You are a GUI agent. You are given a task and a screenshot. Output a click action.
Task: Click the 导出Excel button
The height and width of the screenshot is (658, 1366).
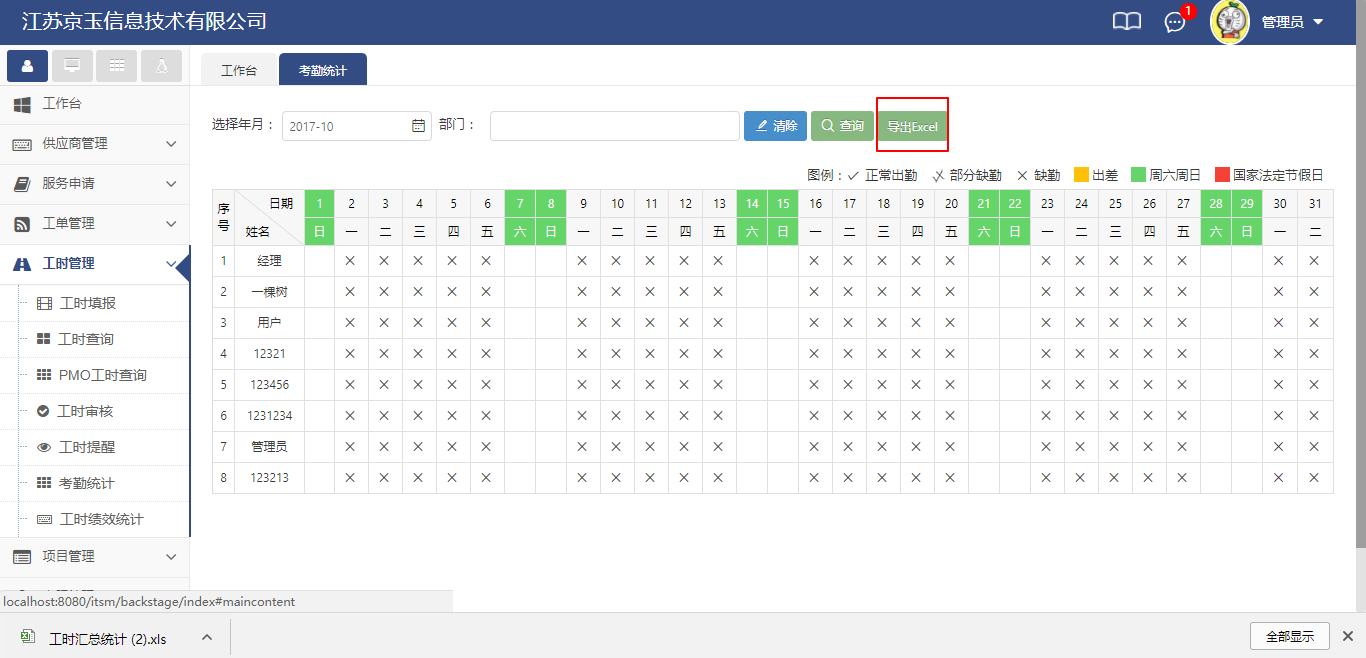coord(912,127)
